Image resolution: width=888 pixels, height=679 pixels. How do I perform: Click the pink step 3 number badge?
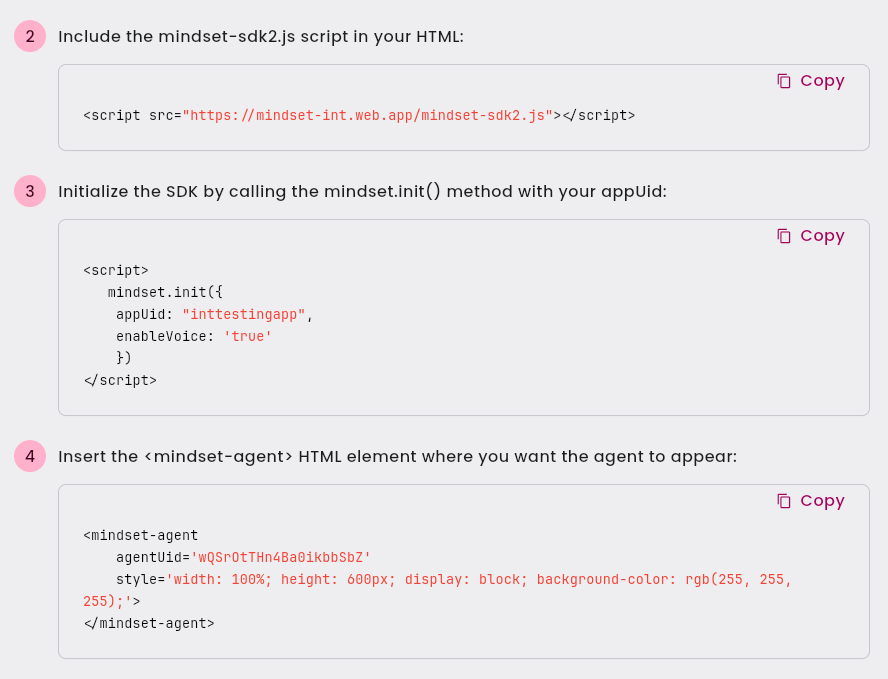point(30,191)
